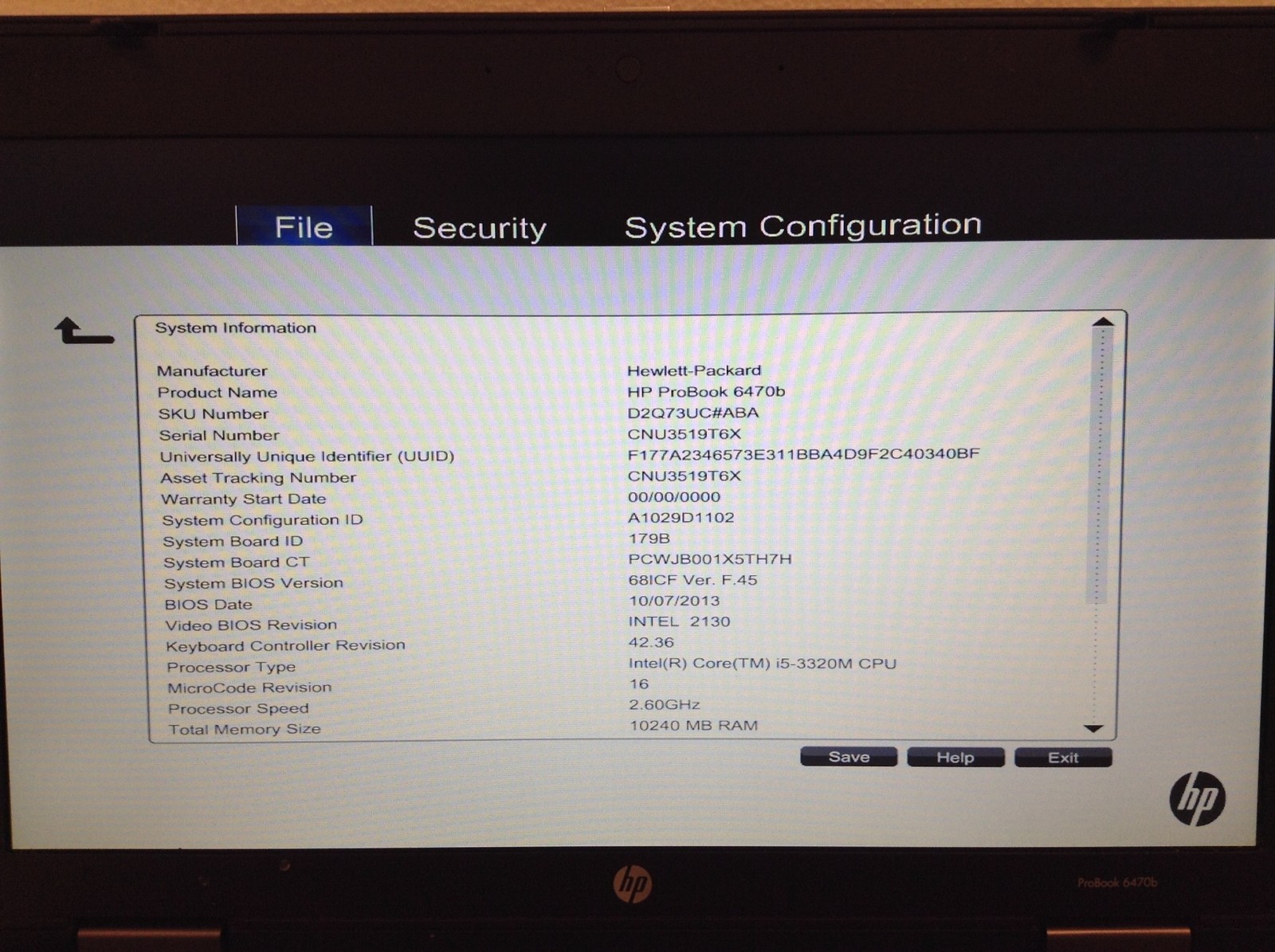Select the MicroCode Revision label
The height and width of the screenshot is (952, 1275).
pos(249,688)
